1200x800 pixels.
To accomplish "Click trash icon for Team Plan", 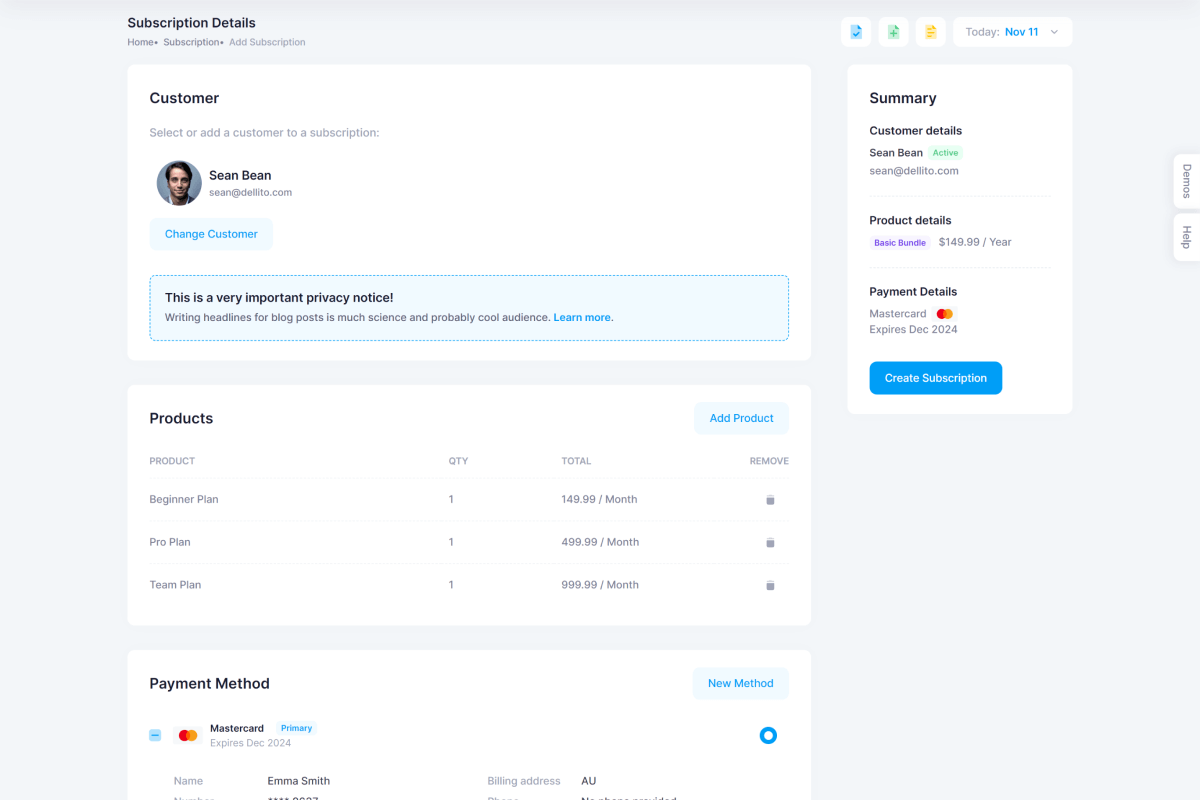I will pos(770,586).
